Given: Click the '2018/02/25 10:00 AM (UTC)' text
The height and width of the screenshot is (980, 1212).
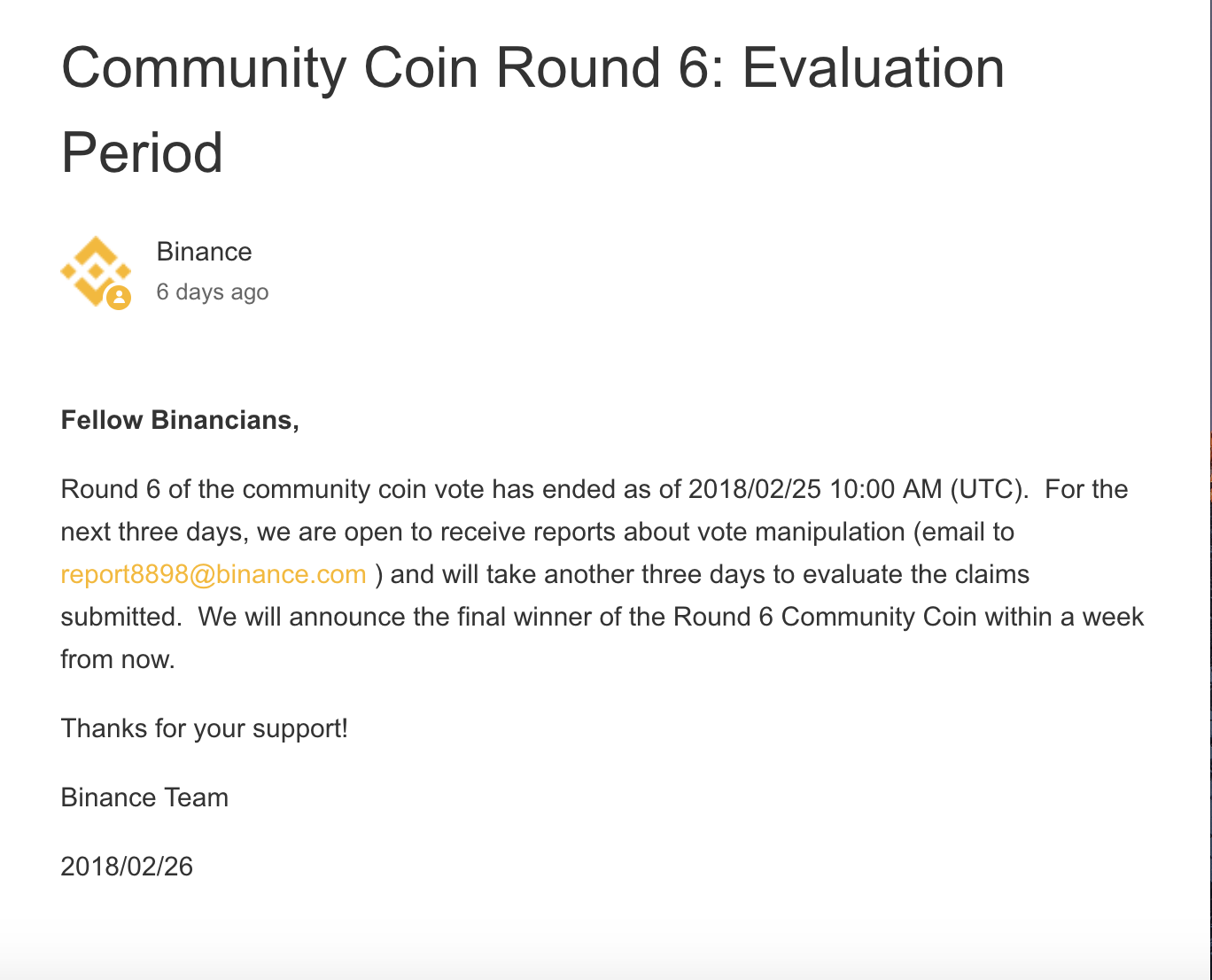Looking at the screenshot, I should pos(858,489).
